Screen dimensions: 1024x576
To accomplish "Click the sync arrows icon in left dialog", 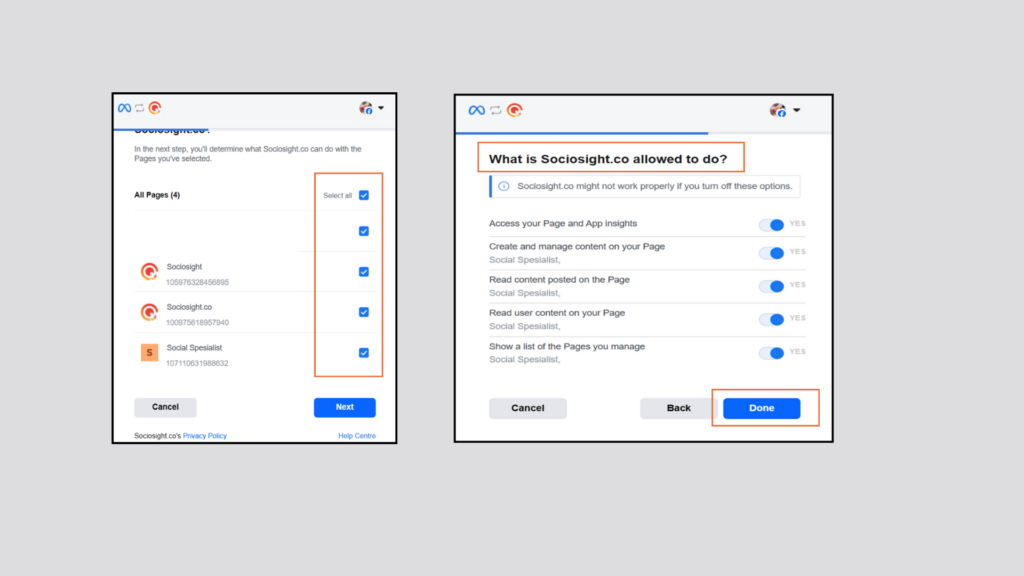I will click(140, 108).
